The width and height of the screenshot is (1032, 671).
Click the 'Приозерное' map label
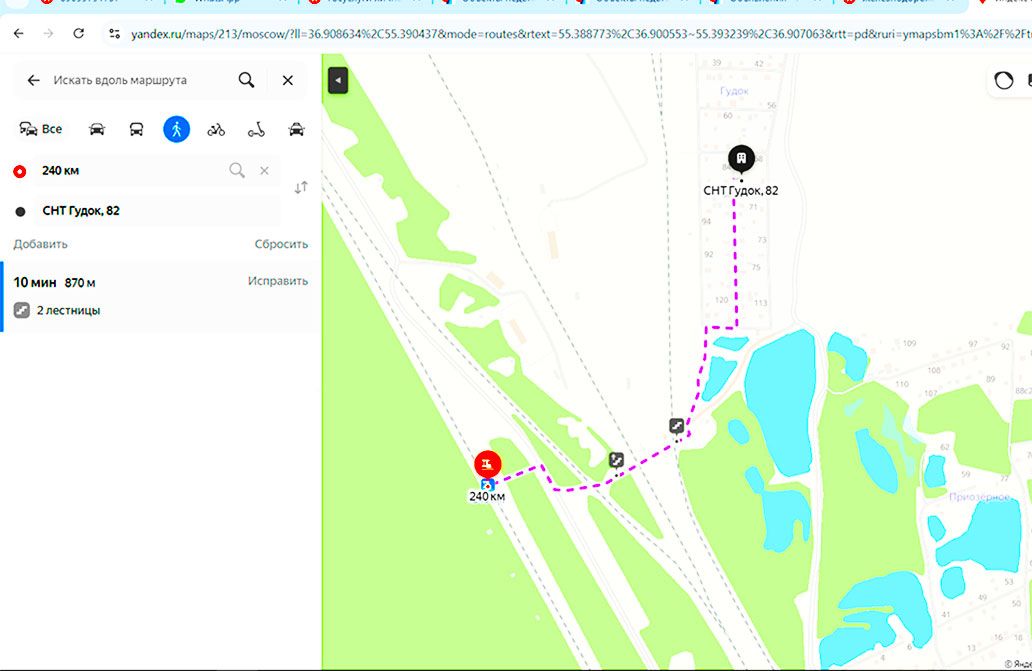tap(979, 497)
